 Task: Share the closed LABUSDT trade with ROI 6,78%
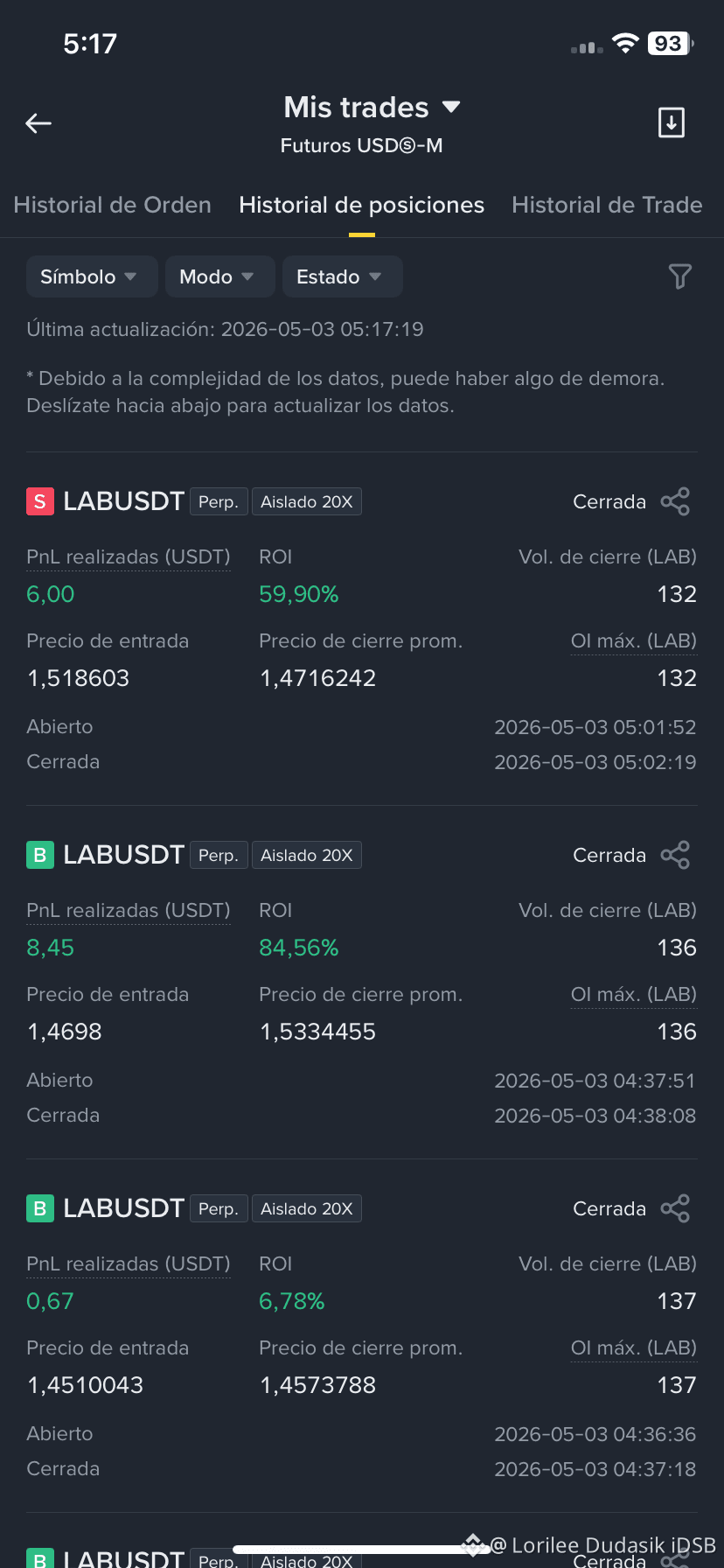pos(675,1208)
